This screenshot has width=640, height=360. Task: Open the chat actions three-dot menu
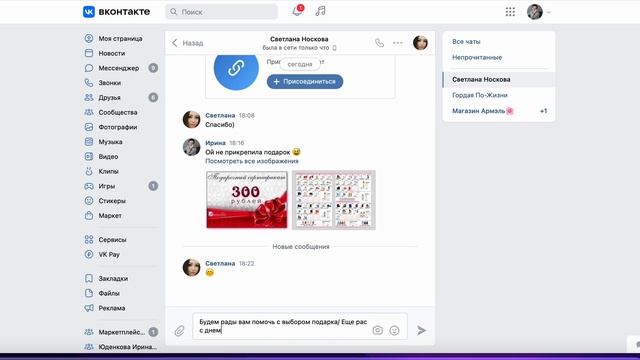point(398,42)
